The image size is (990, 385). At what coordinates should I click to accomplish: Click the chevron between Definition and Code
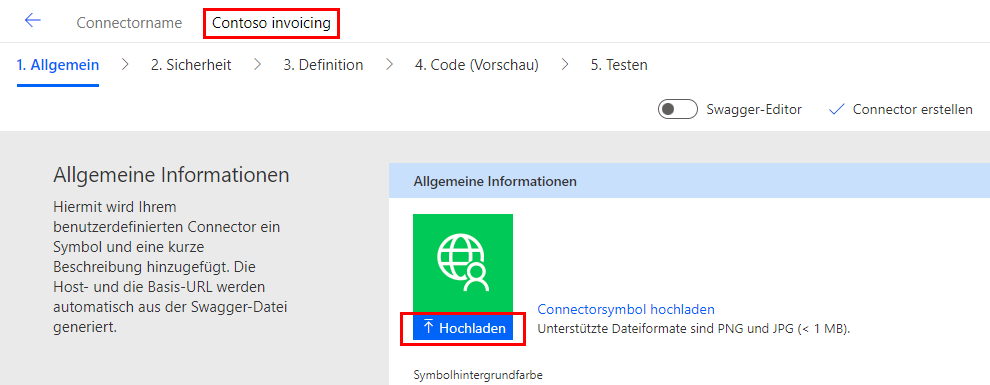pyautogui.click(x=389, y=64)
